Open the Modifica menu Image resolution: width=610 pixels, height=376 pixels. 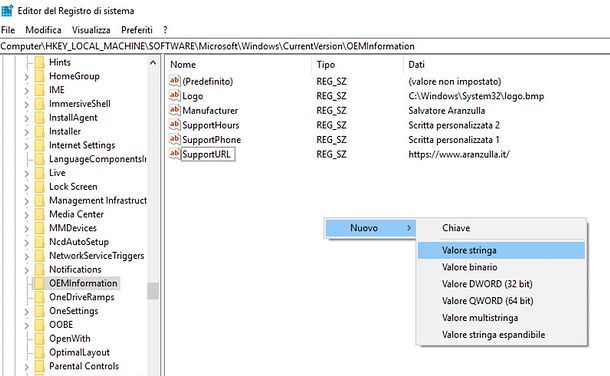(x=43, y=30)
